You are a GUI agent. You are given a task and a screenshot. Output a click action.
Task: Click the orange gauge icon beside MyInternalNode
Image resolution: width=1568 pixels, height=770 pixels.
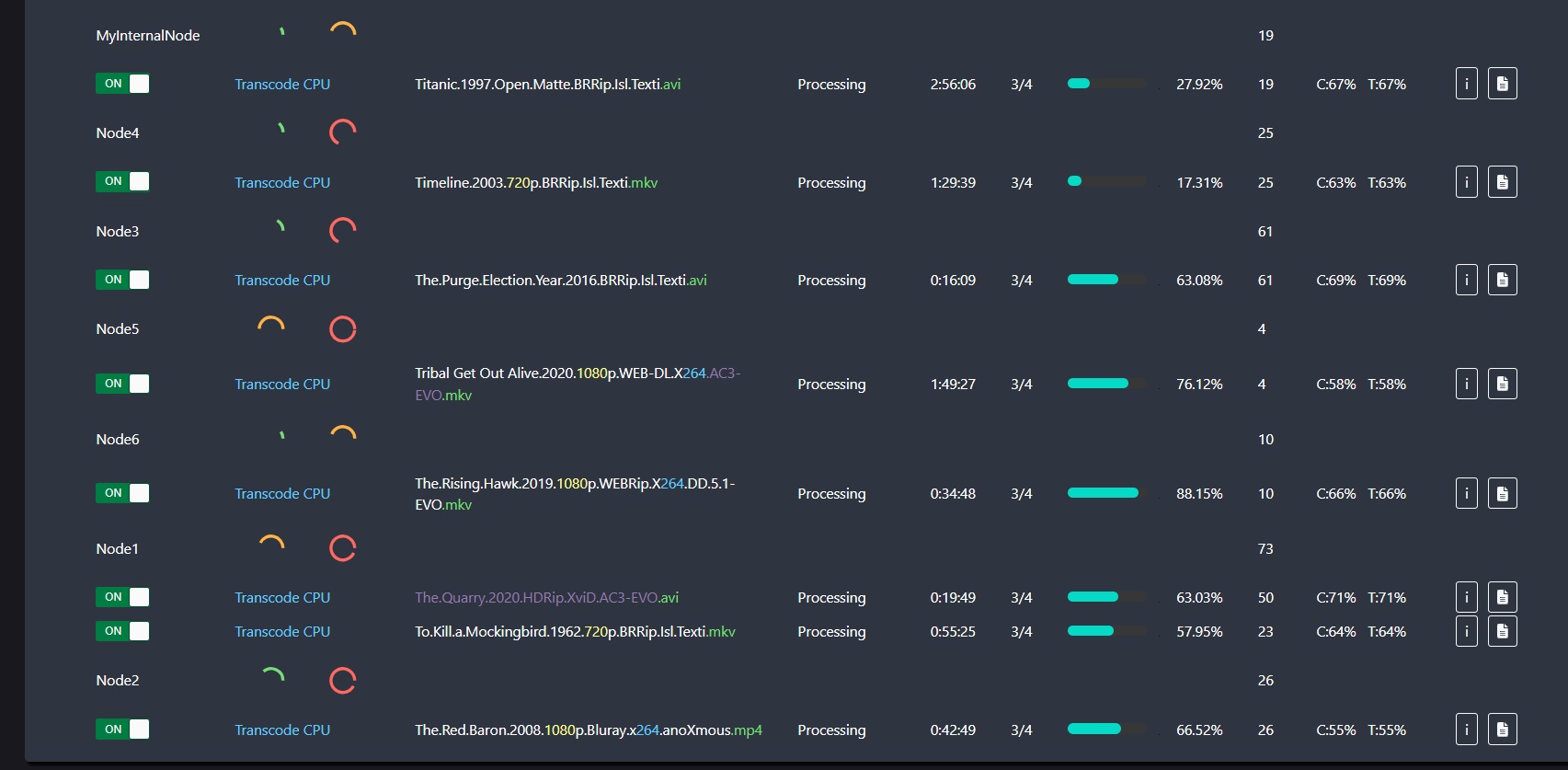tap(342, 33)
